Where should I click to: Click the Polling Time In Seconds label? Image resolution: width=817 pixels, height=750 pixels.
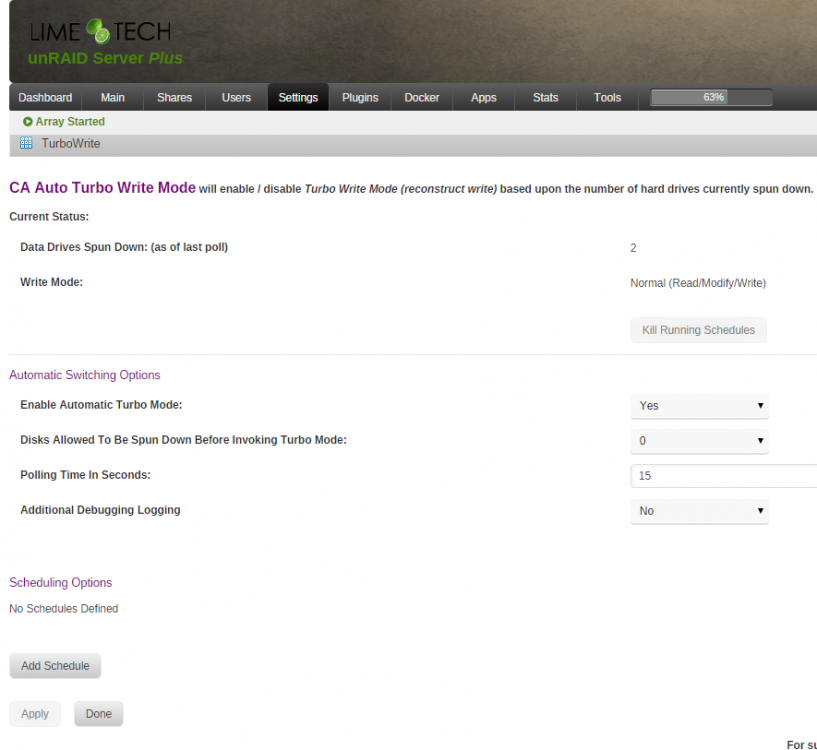coord(85,475)
